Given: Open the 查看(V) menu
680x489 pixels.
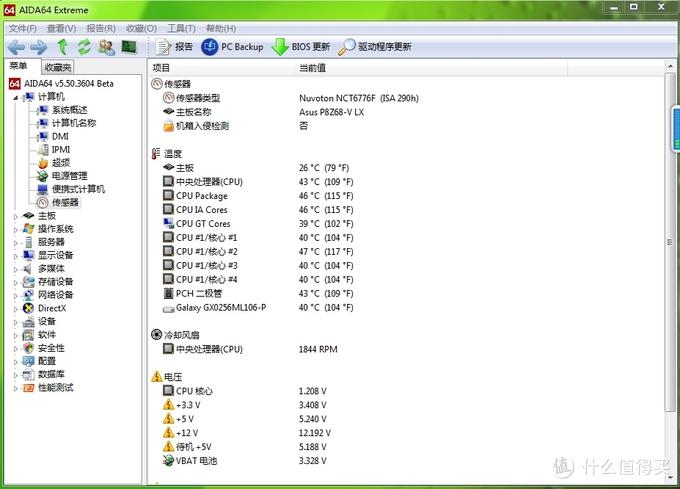Looking at the screenshot, I should [62, 29].
